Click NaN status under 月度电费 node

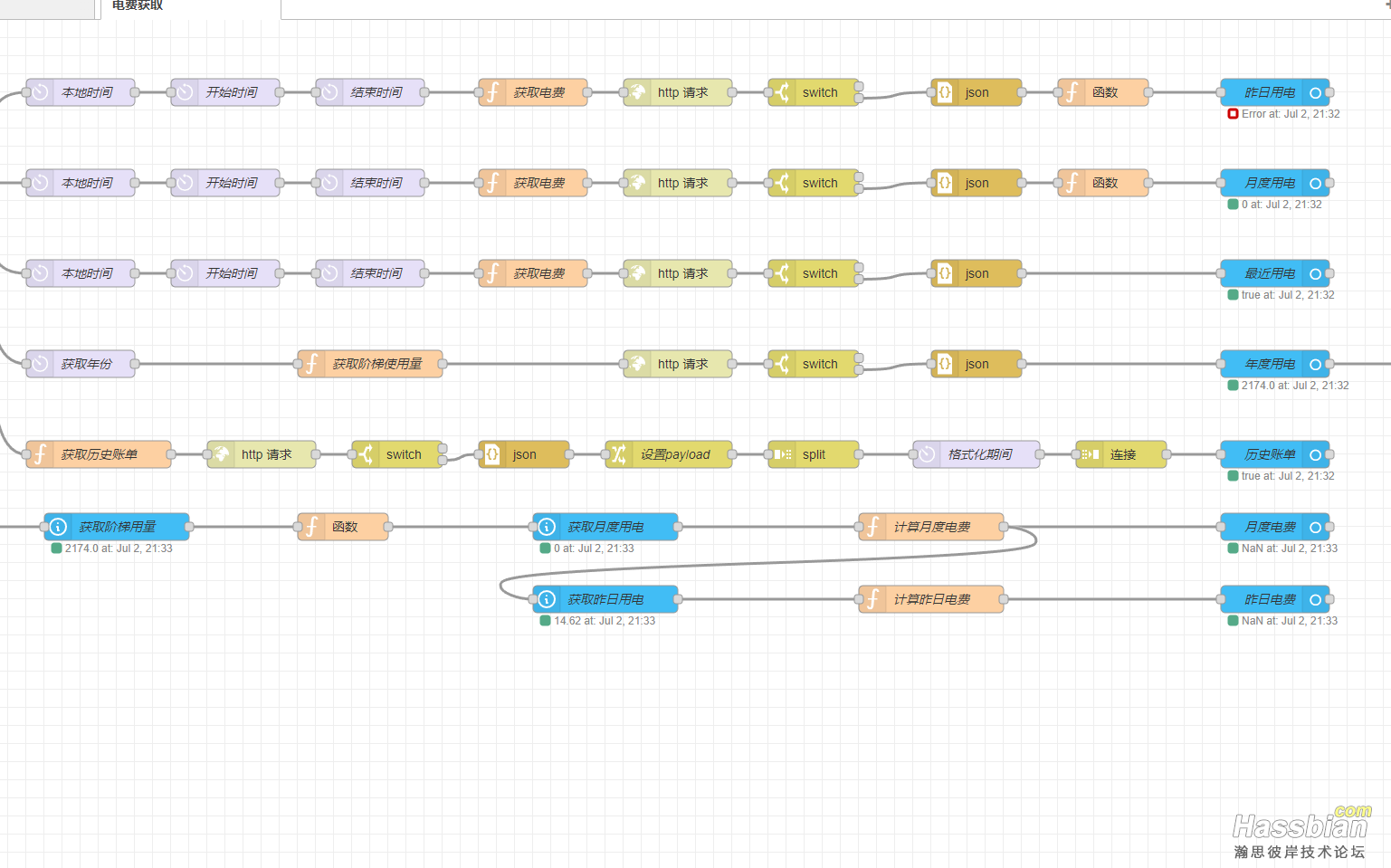tap(1290, 548)
